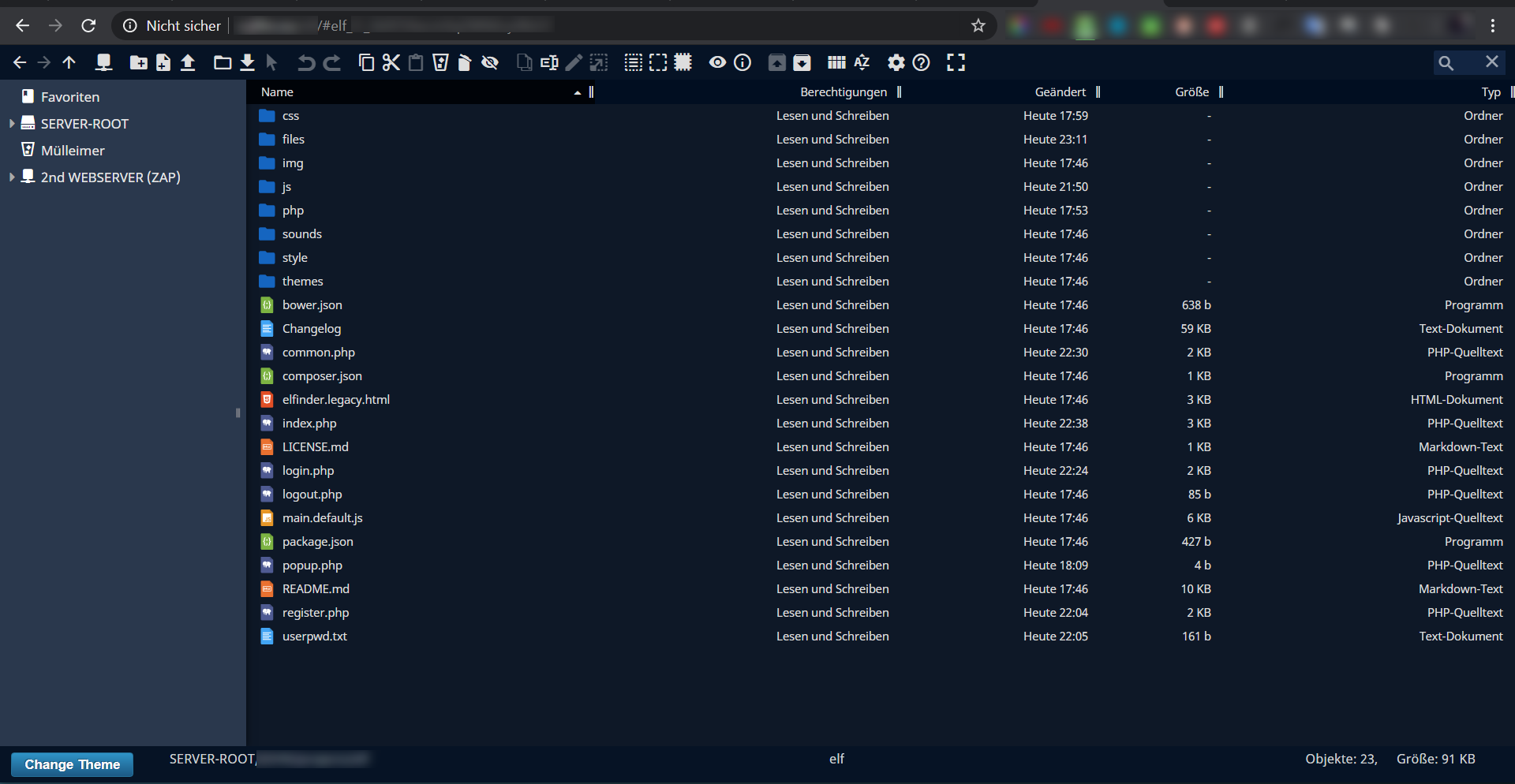Create a new folder via toolbar icon
1515x784 pixels.
pos(138,62)
